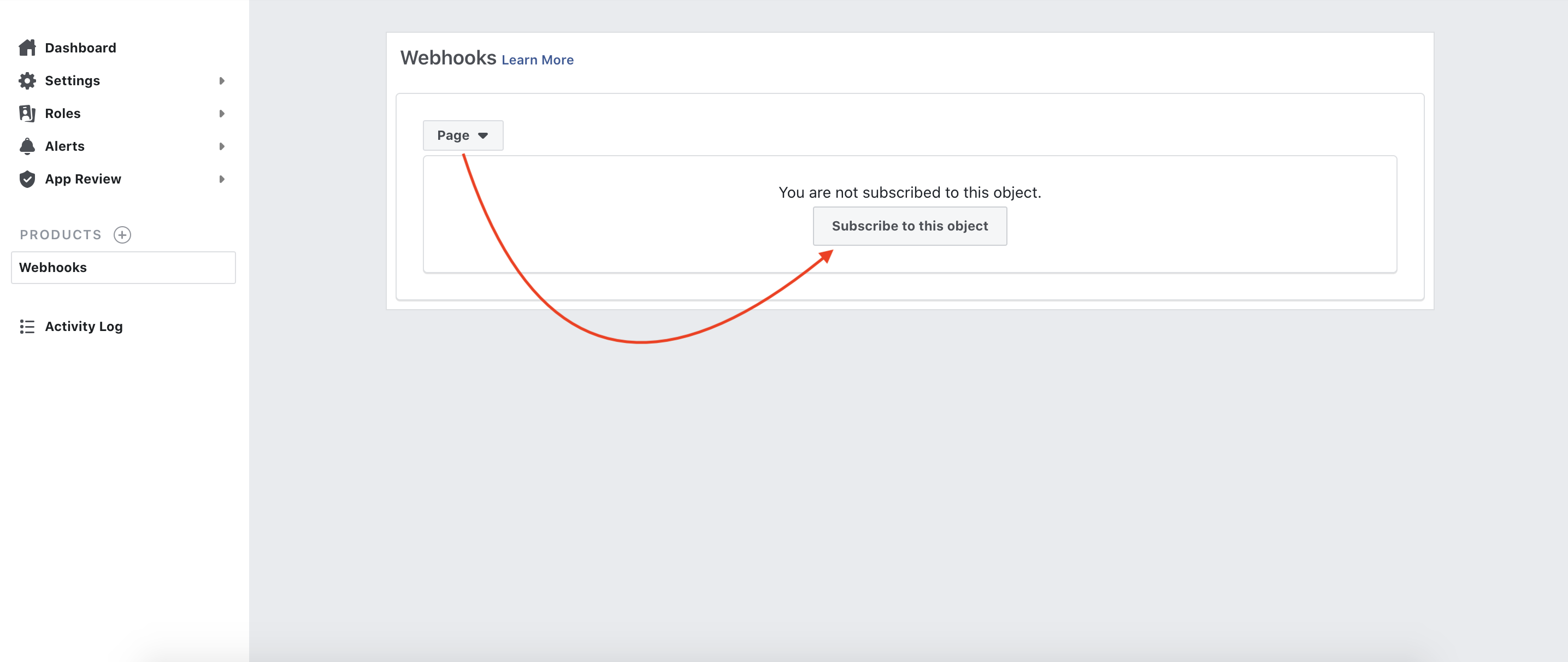Click the Alerts bell icon
The width and height of the screenshot is (1568, 662).
click(x=27, y=146)
